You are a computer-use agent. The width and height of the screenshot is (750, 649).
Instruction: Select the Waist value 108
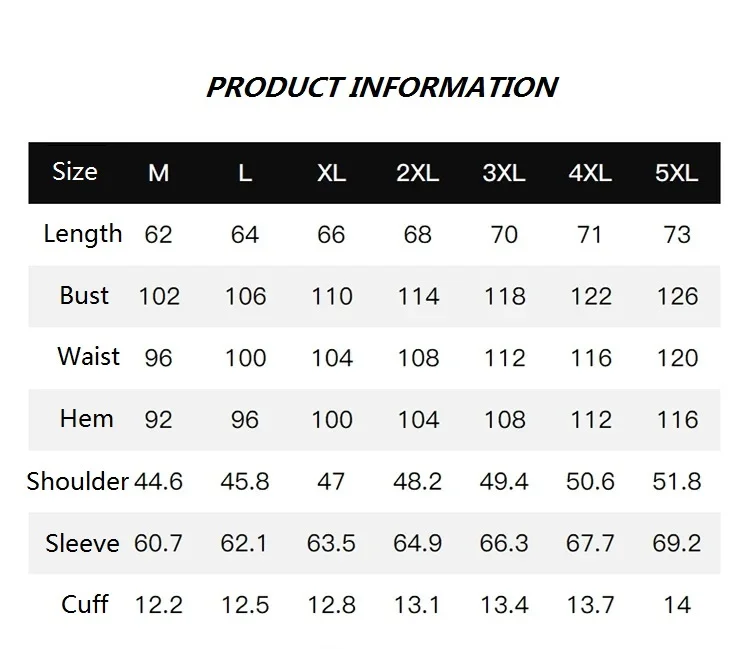coord(419,358)
